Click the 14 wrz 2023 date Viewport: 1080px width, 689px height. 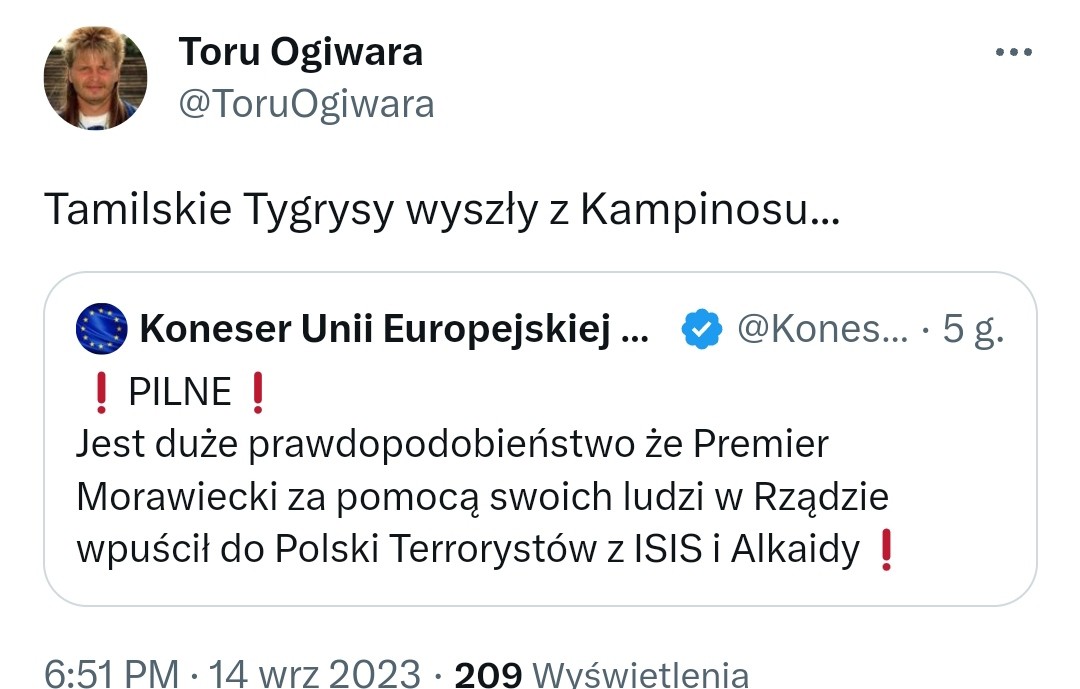click(315, 674)
